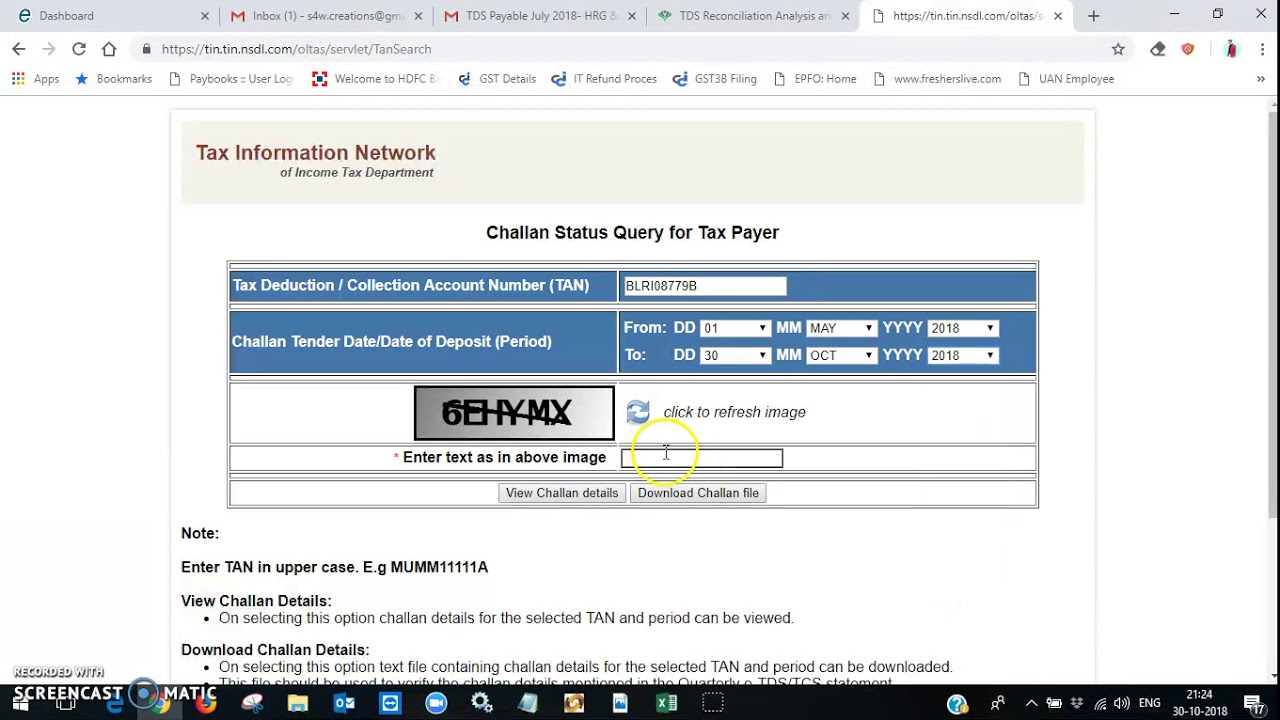
Task: Click the eraser-shaped extension icon in toolbar
Action: [1158, 49]
